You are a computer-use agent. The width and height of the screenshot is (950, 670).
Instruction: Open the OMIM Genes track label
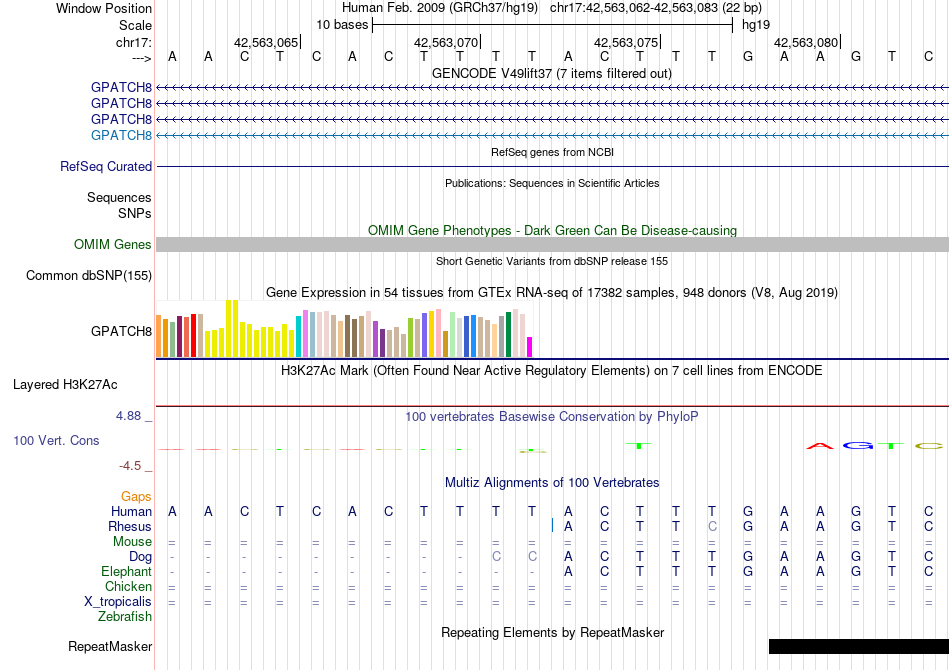point(113,245)
